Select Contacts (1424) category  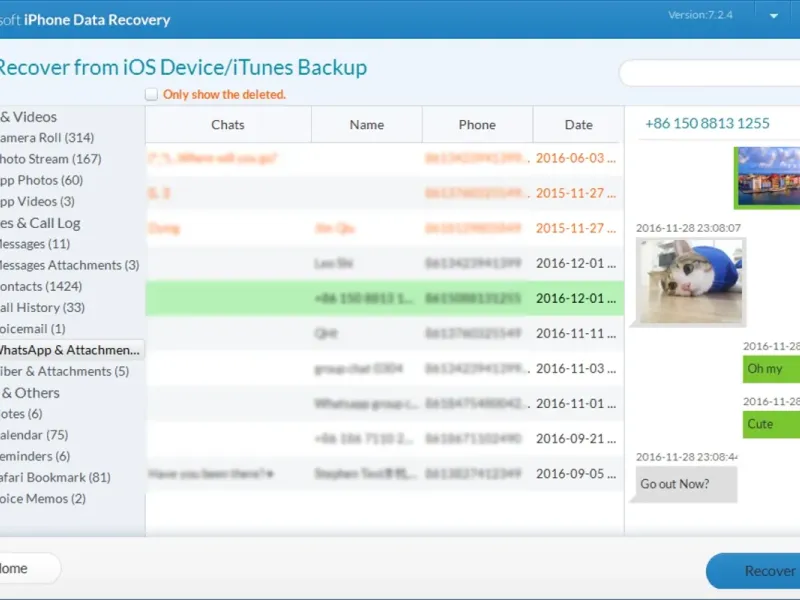(41, 286)
